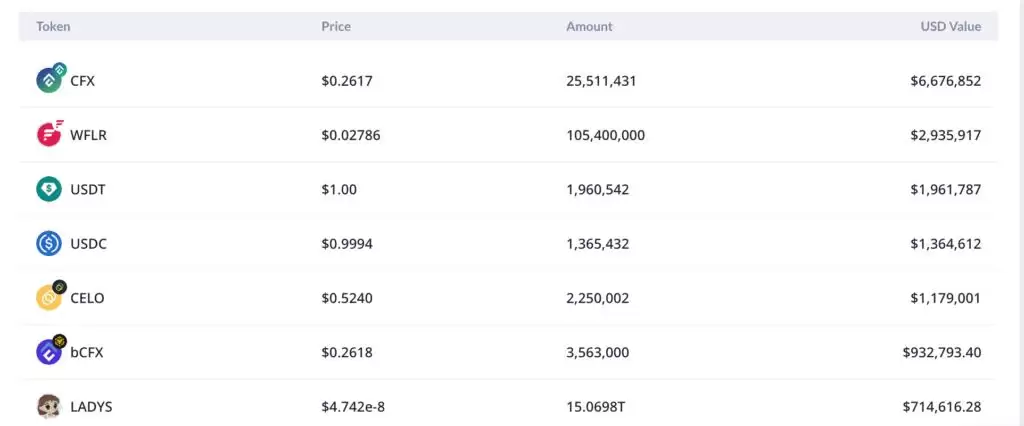Sort by the USD Value column header
Screen dimensions: 1024x426
coord(950,27)
